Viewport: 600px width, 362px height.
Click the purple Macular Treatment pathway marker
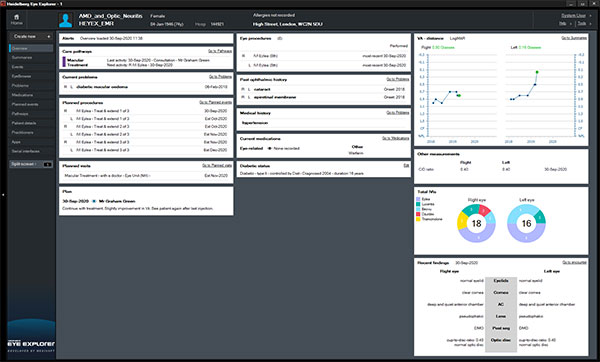coord(64,62)
